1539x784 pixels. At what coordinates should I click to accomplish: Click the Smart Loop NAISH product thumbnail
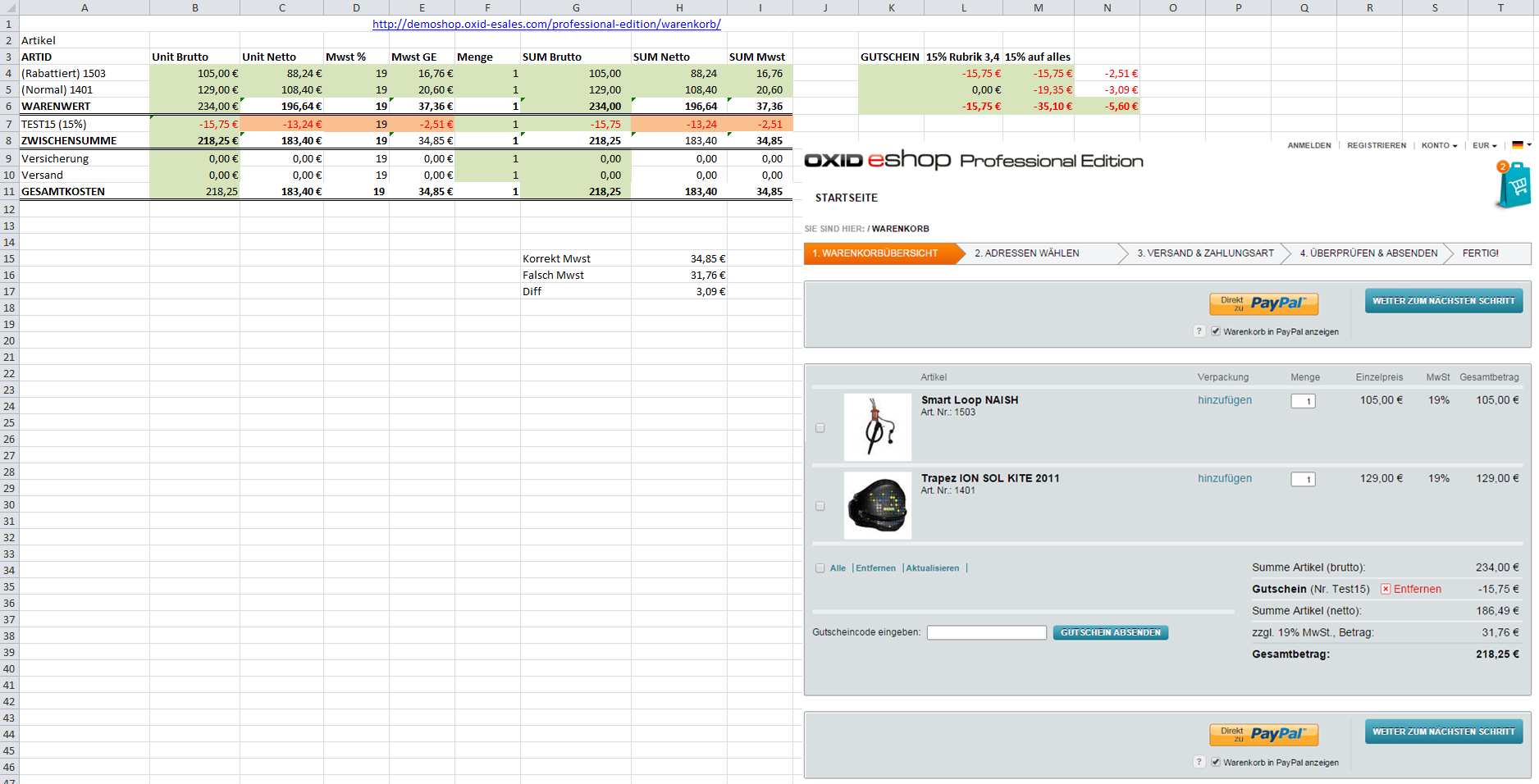[x=877, y=427]
